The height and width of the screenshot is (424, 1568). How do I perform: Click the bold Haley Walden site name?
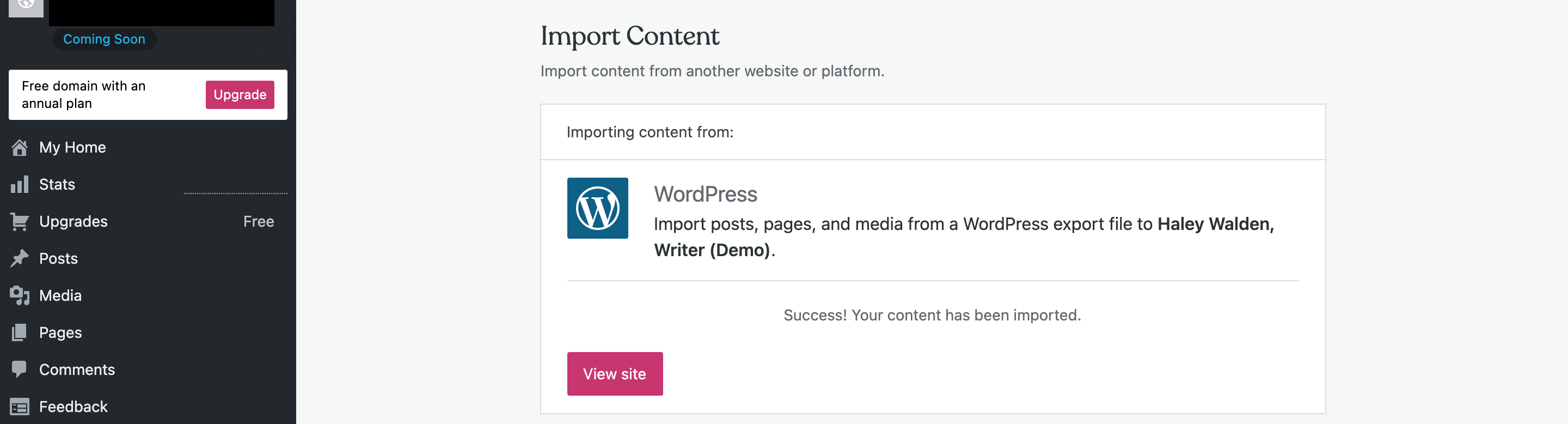point(1214,224)
